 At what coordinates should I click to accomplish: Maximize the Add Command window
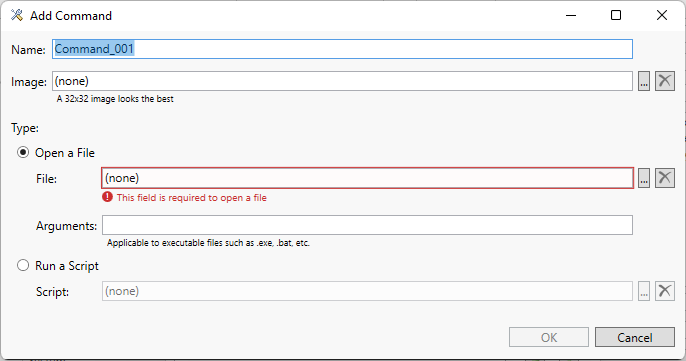coord(616,15)
